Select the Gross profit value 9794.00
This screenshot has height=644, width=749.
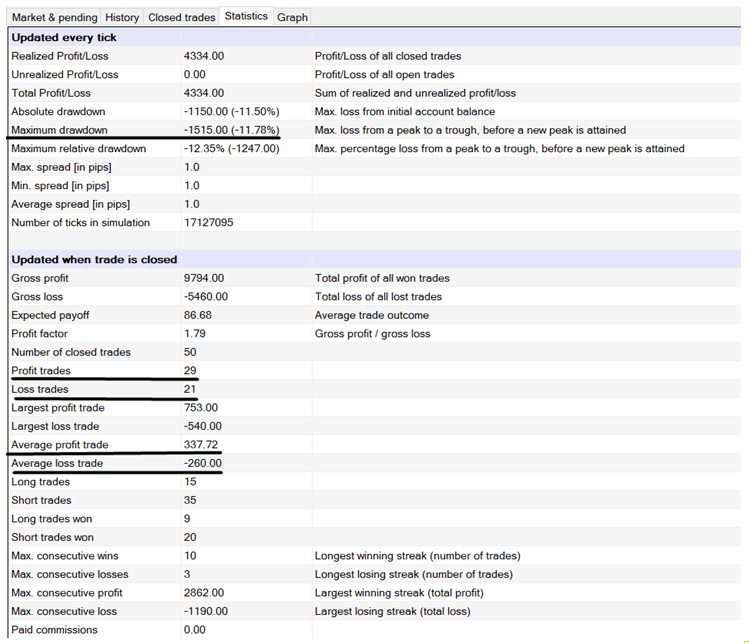(204, 278)
